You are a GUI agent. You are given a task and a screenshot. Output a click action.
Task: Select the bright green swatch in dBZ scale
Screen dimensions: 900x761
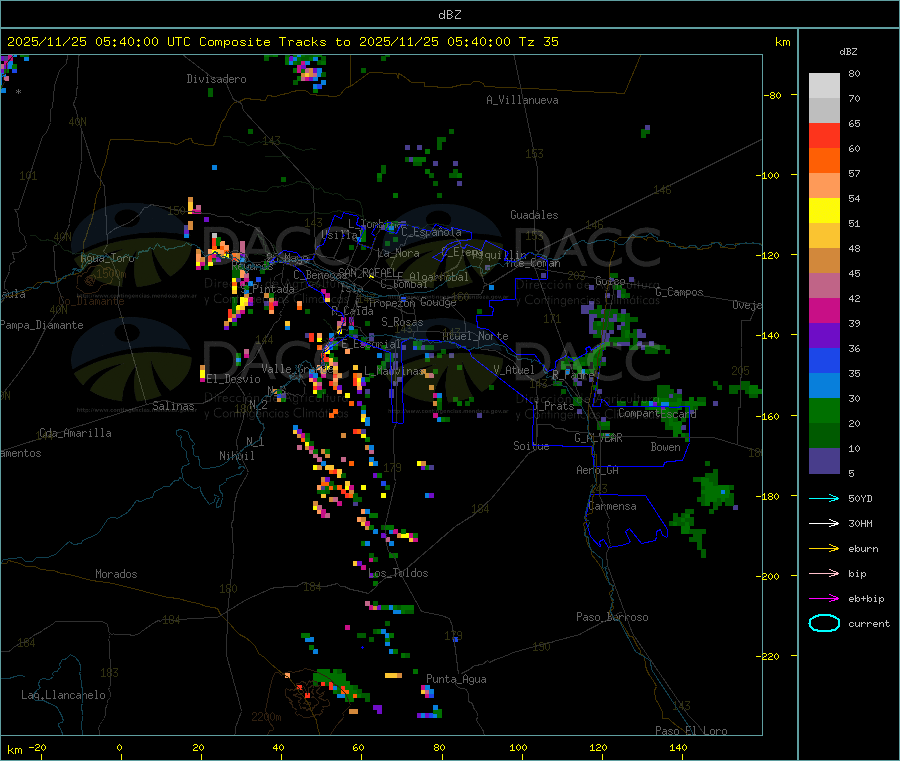pyautogui.click(x=824, y=410)
